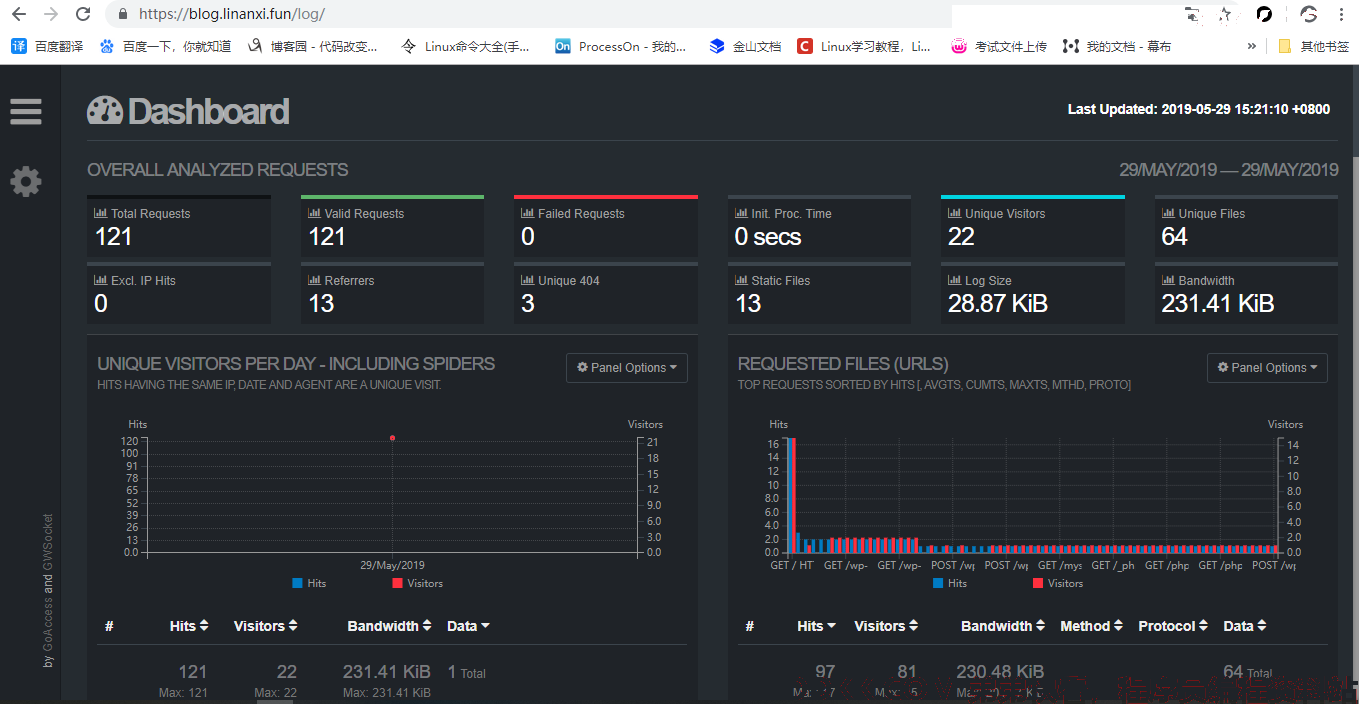This screenshot has height=704, width=1359.
Task: Click the Unique Files stat box
Action: click(1246, 227)
